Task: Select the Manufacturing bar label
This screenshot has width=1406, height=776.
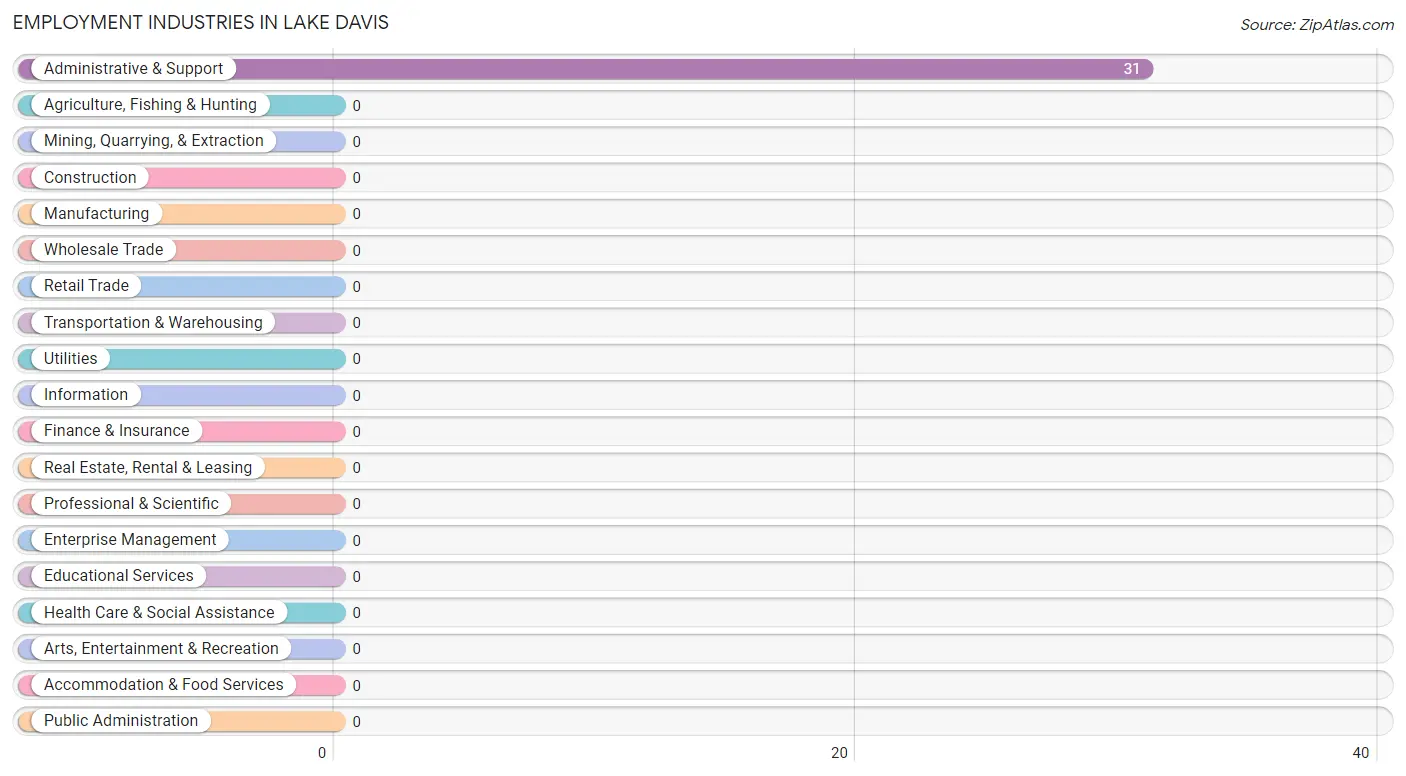Action: pos(96,214)
